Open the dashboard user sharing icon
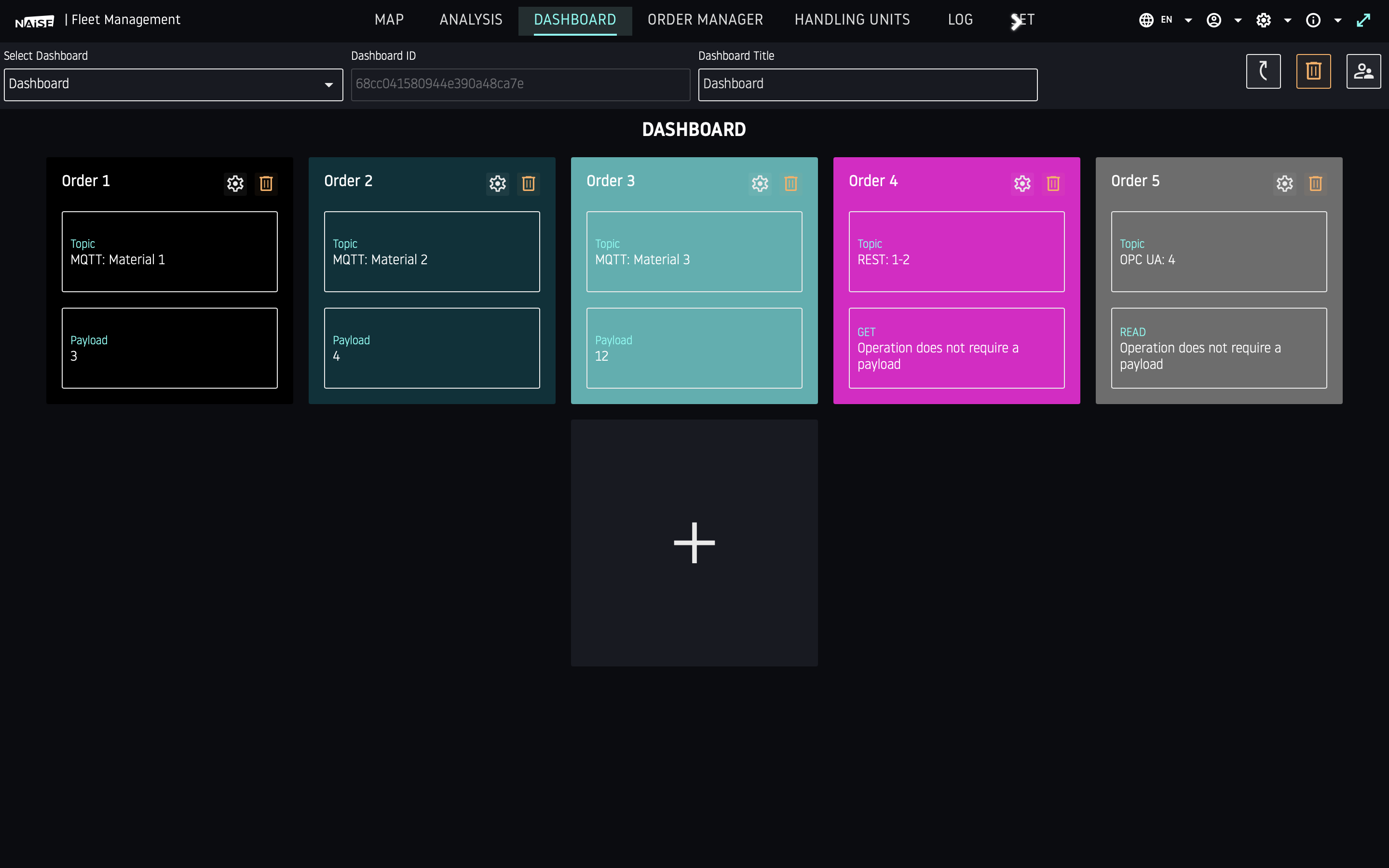This screenshot has height=868, width=1389. (1363, 71)
